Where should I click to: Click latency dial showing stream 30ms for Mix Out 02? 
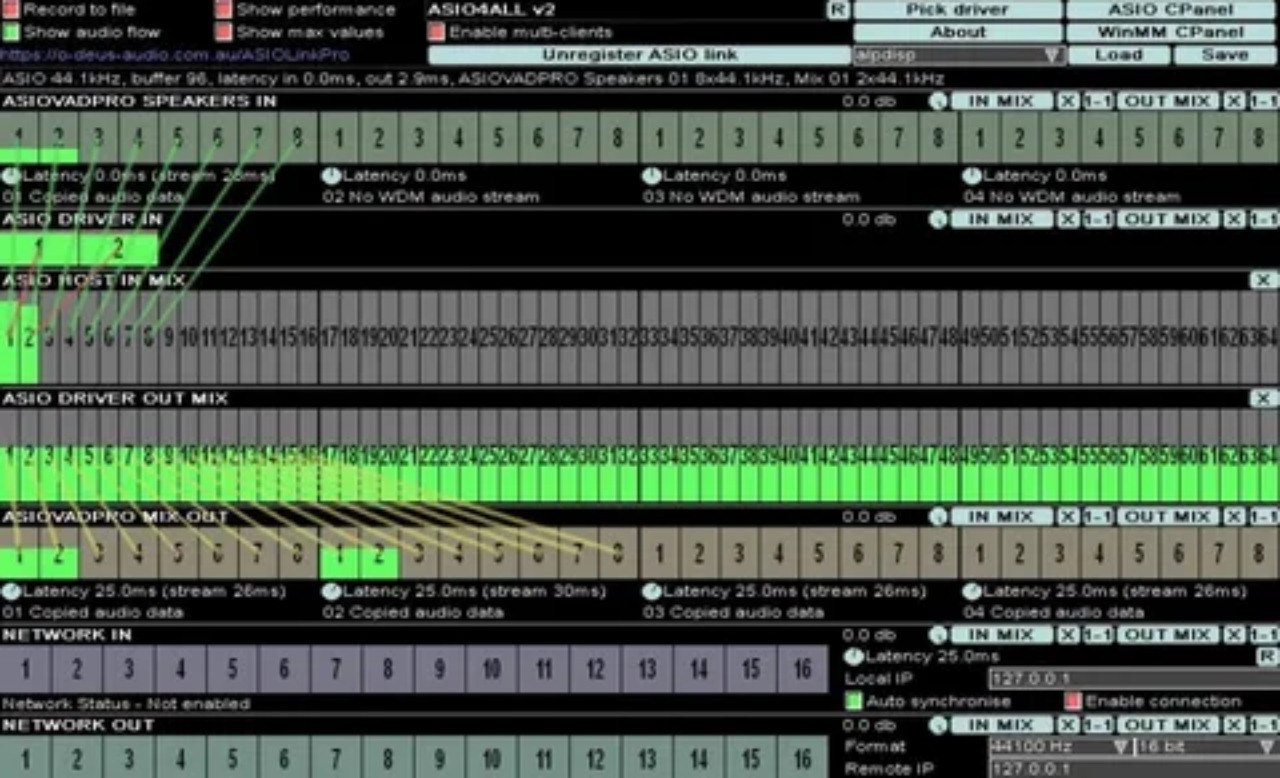(x=331, y=592)
